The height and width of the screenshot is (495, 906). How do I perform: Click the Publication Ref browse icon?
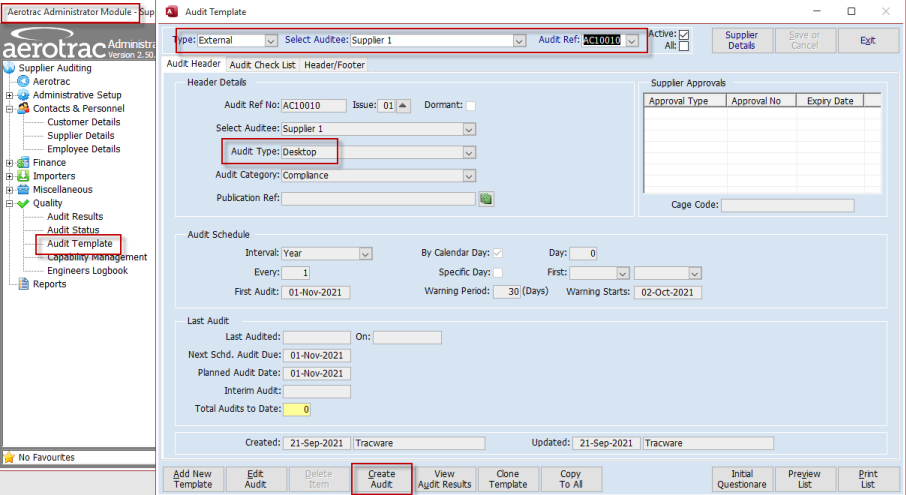tap(486, 199)
